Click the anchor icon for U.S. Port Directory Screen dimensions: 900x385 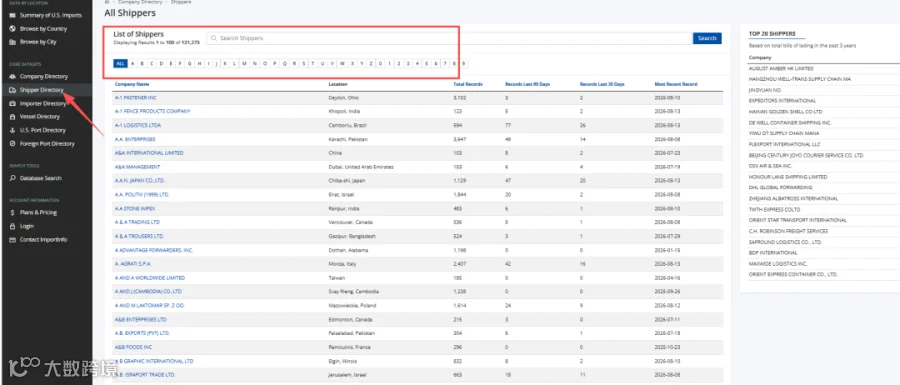tap(13, 130)
